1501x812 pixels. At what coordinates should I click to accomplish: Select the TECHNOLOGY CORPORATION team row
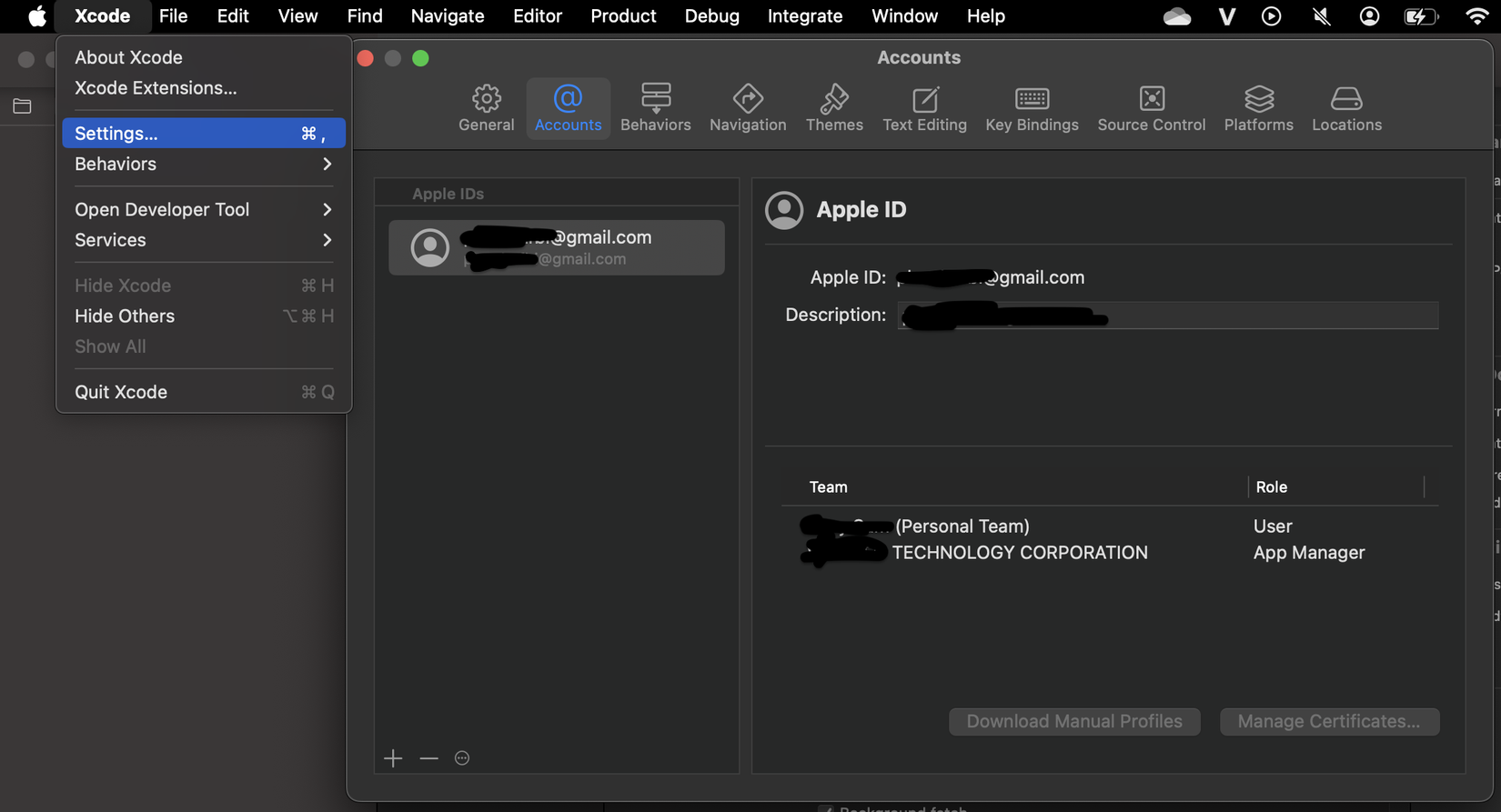tap(1110, 553)
